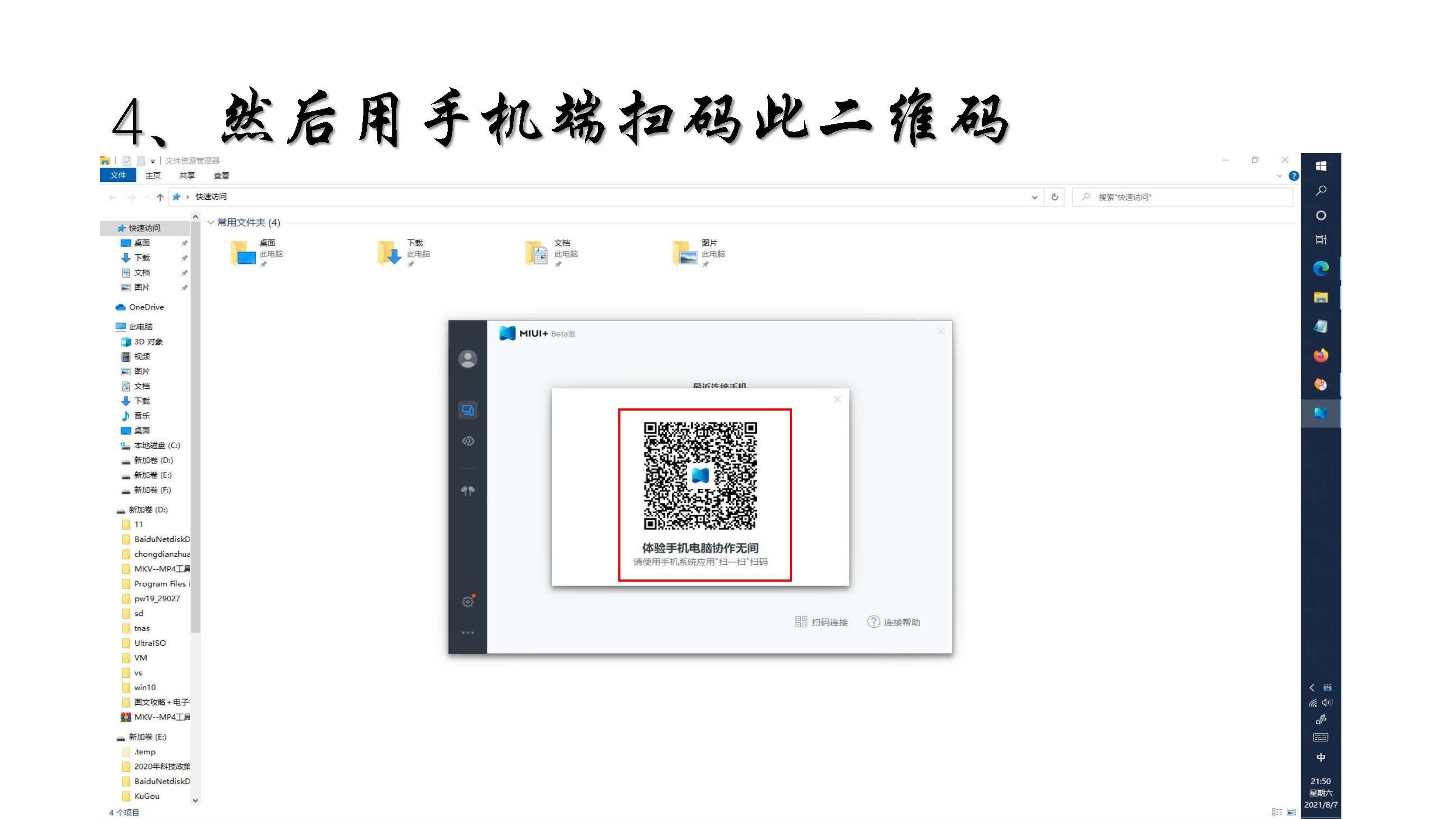This screenshot has width=1456, height=819.
Task: Open Firefox from the taskbar
Action: [x=1320, y=356]
